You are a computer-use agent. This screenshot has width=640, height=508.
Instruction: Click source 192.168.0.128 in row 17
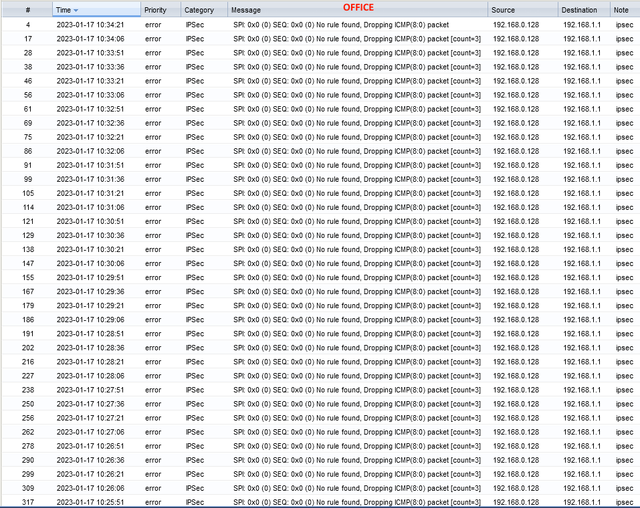[516, 39]
